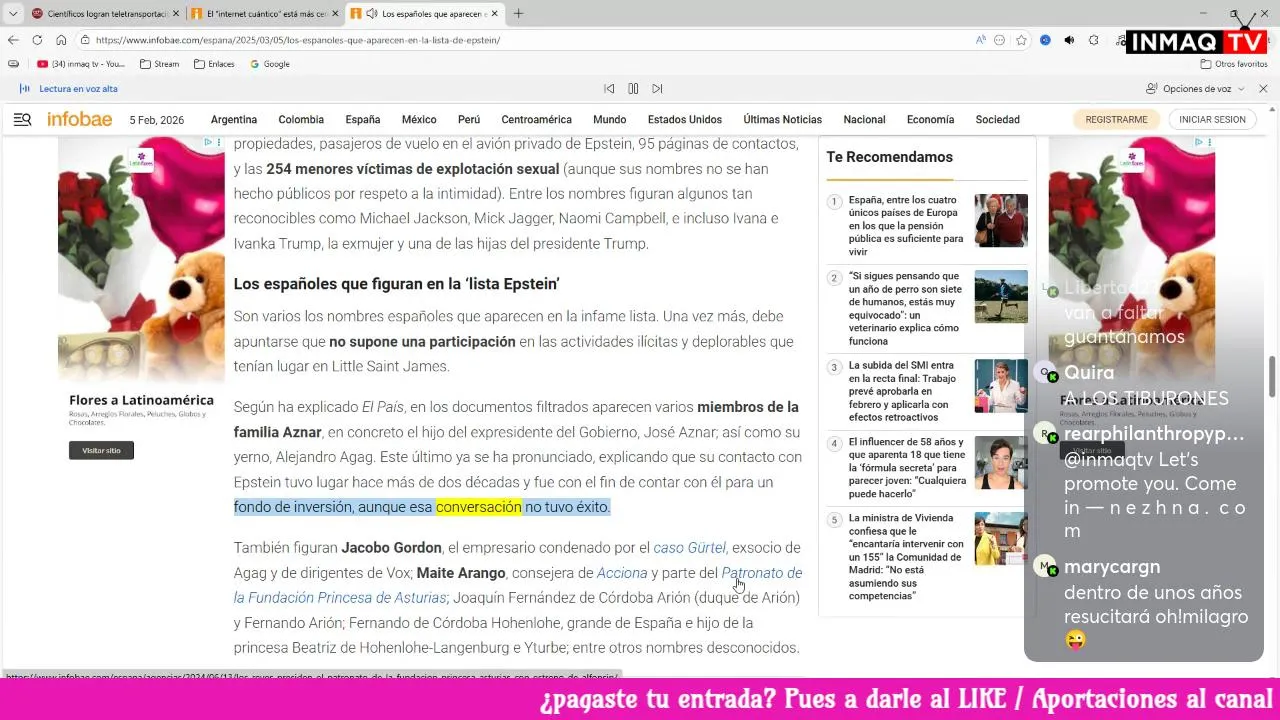Open the Fundación Princesa de Asturias link

point(340,598)
